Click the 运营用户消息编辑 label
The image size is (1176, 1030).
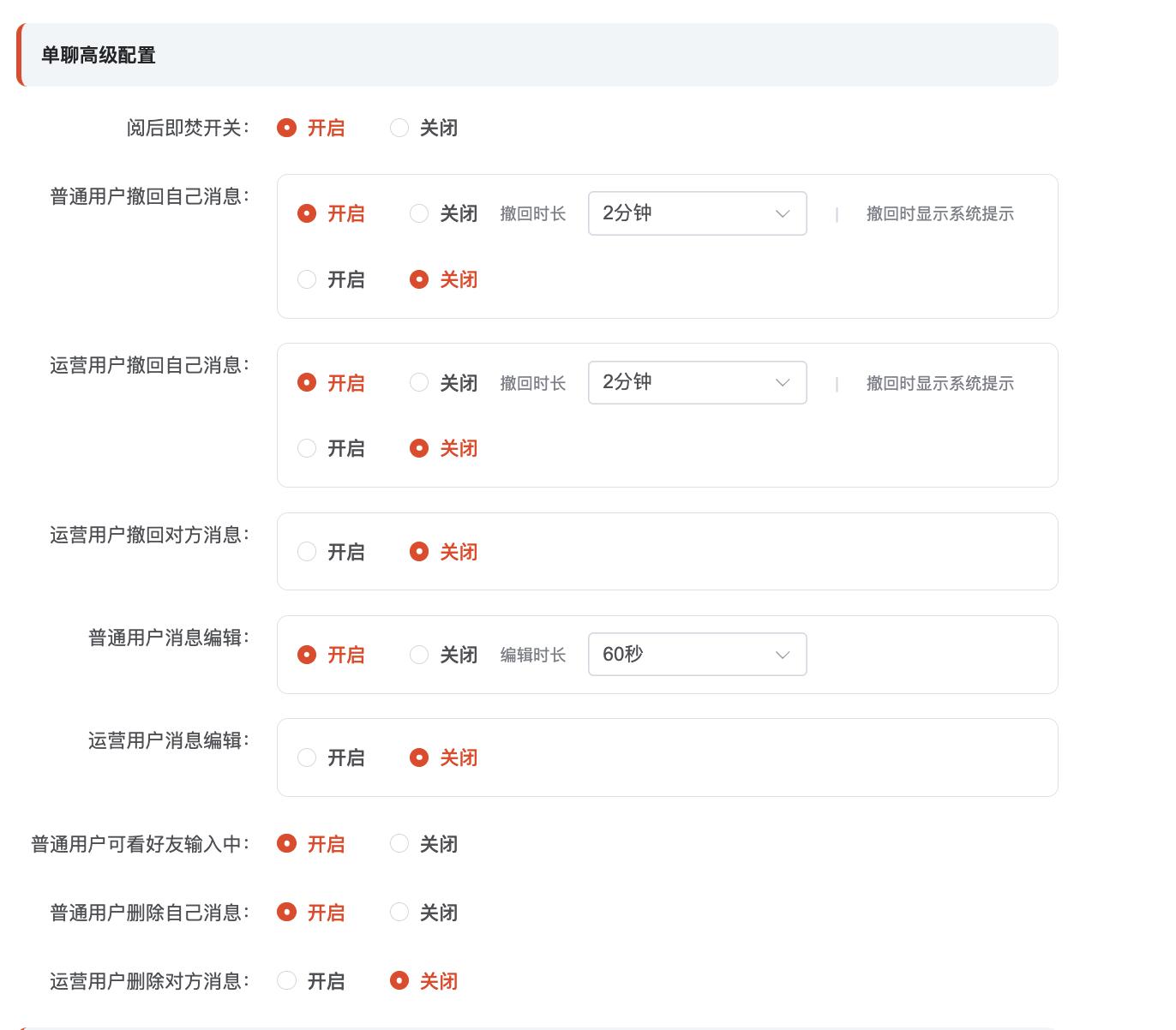pos(169,740)
